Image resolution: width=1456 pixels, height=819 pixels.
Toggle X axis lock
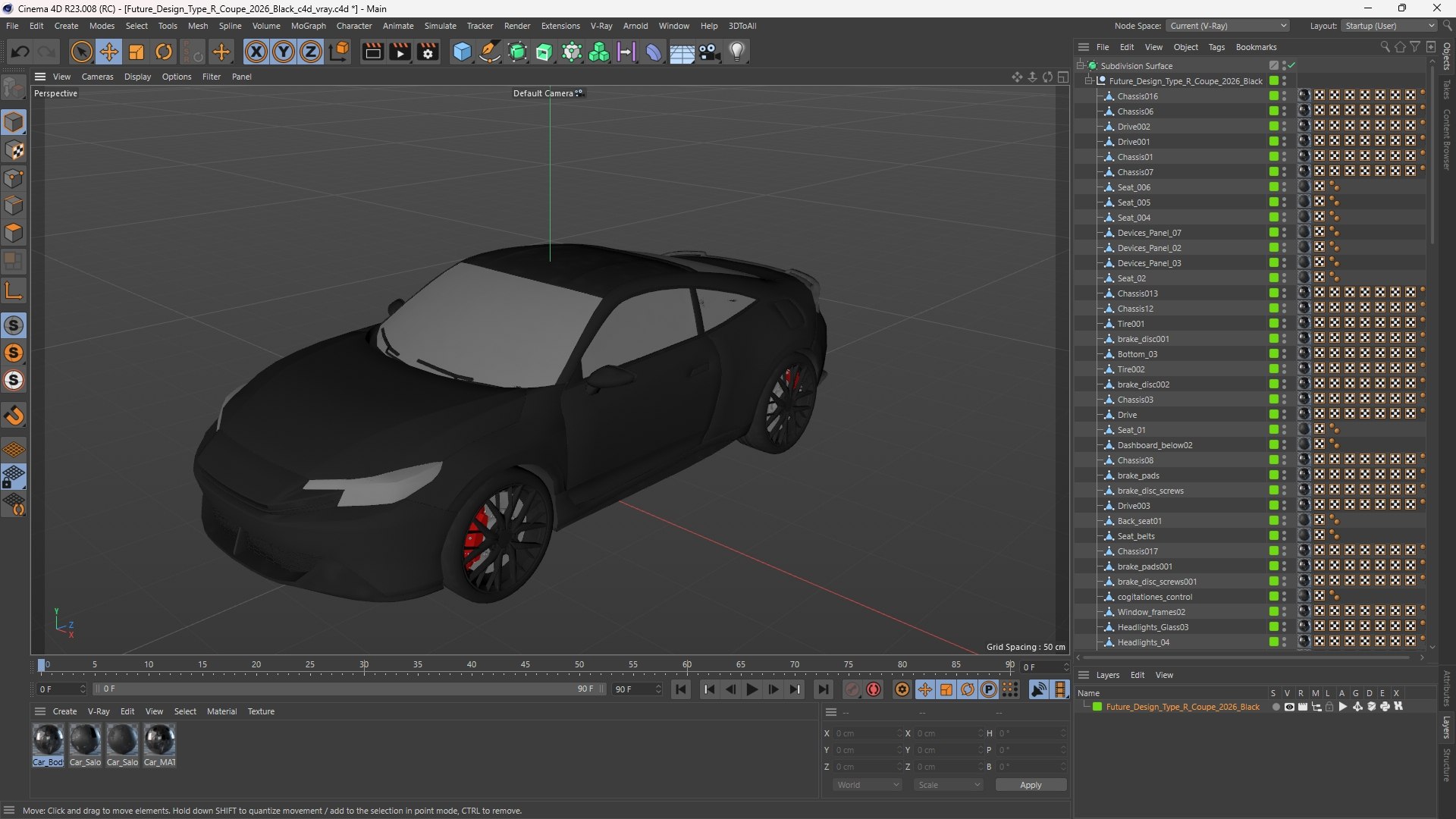[x=256, y=52]
